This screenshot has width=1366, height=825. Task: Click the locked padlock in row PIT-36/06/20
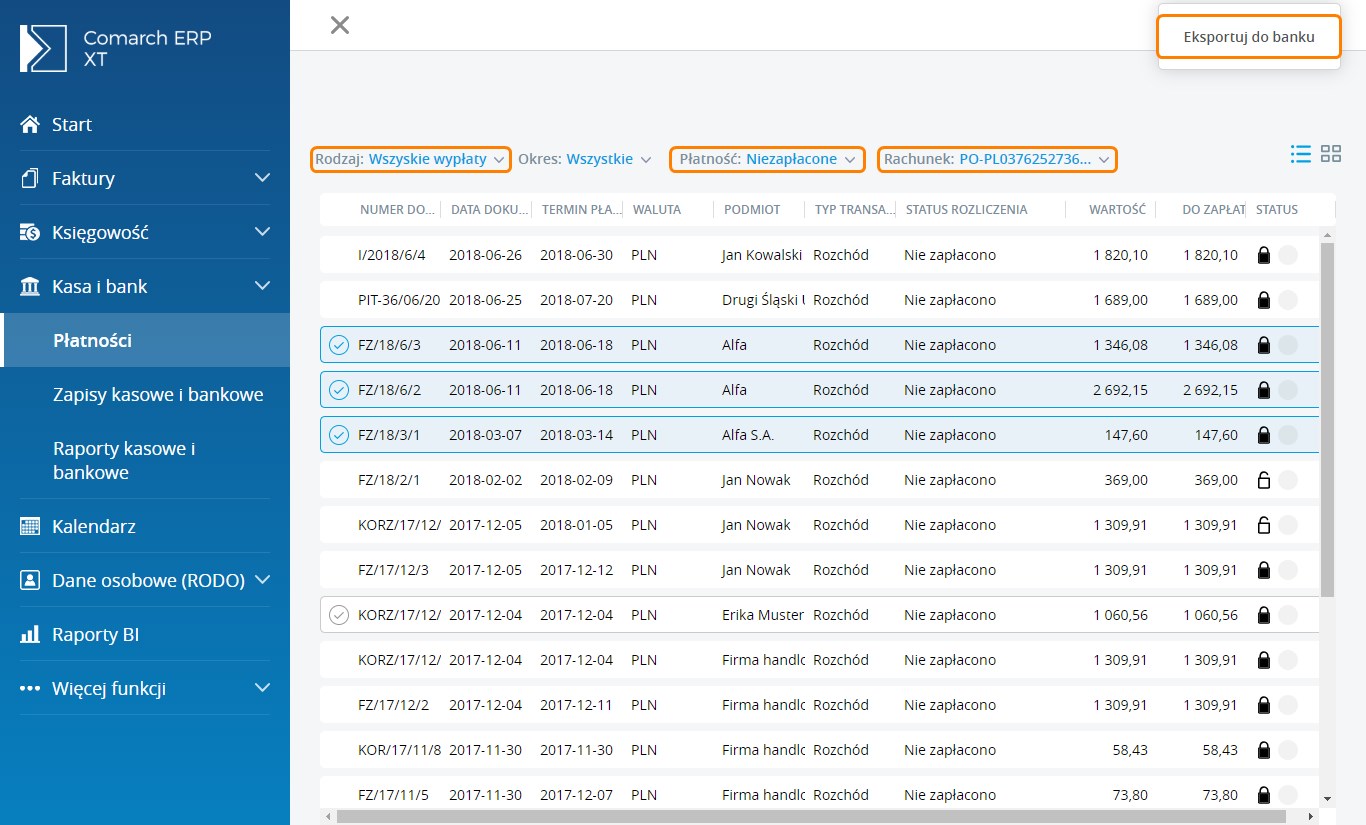point(1263,300)
